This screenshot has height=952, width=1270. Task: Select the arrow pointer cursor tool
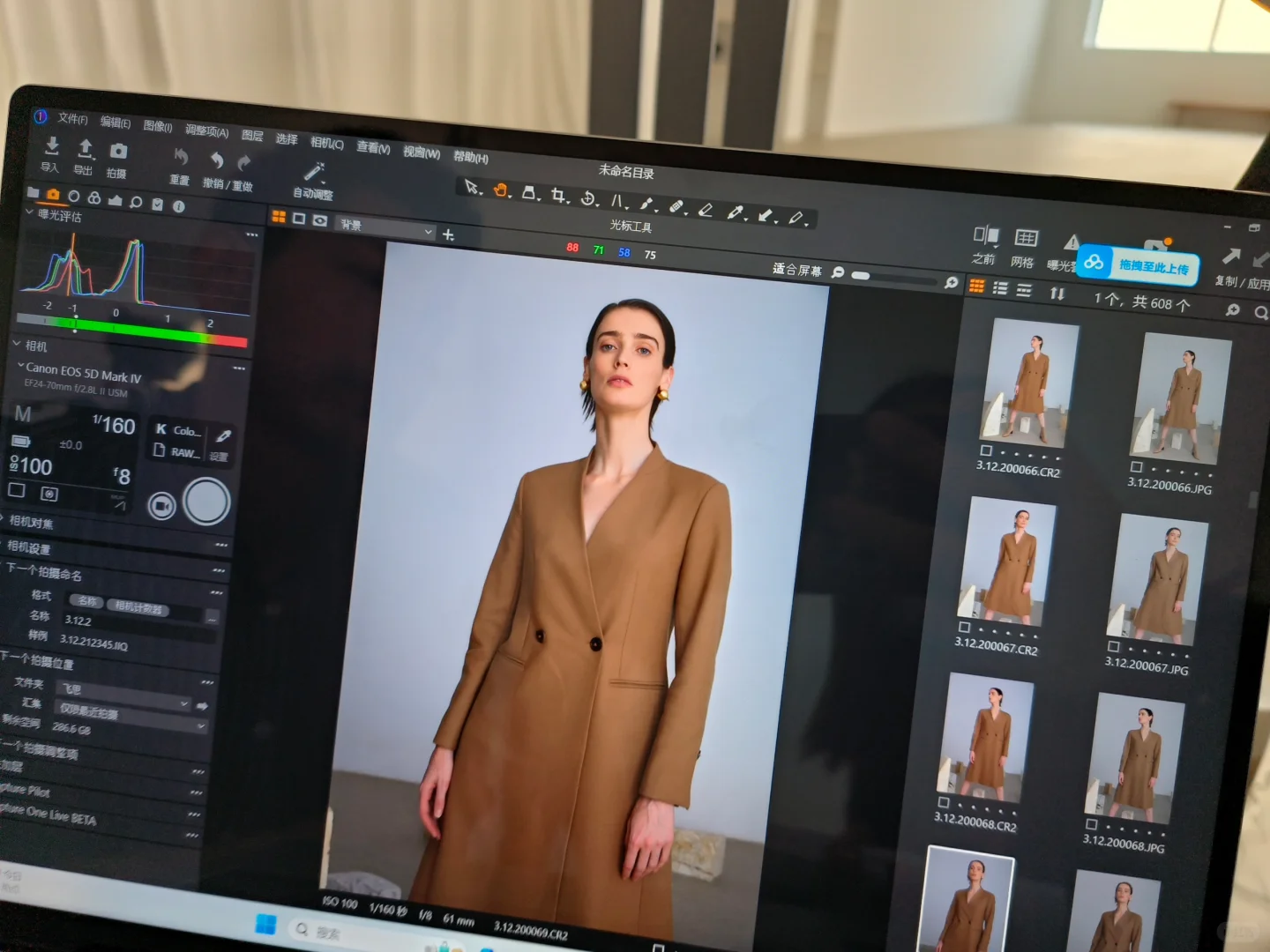click(x=472, y=187)
